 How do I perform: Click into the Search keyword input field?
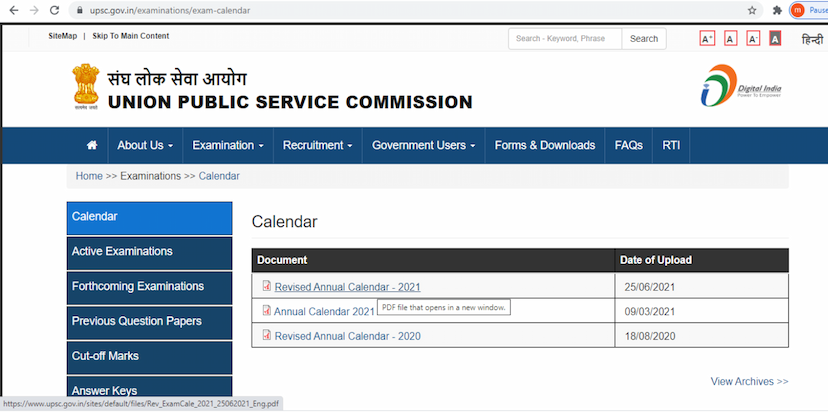[x=565, y=39]
